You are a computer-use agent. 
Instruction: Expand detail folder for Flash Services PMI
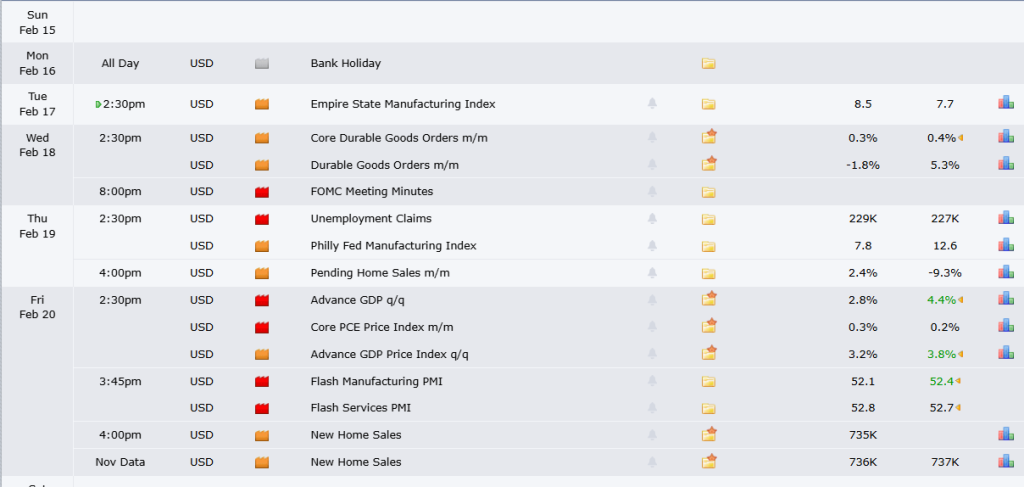(x=708, y=408)
